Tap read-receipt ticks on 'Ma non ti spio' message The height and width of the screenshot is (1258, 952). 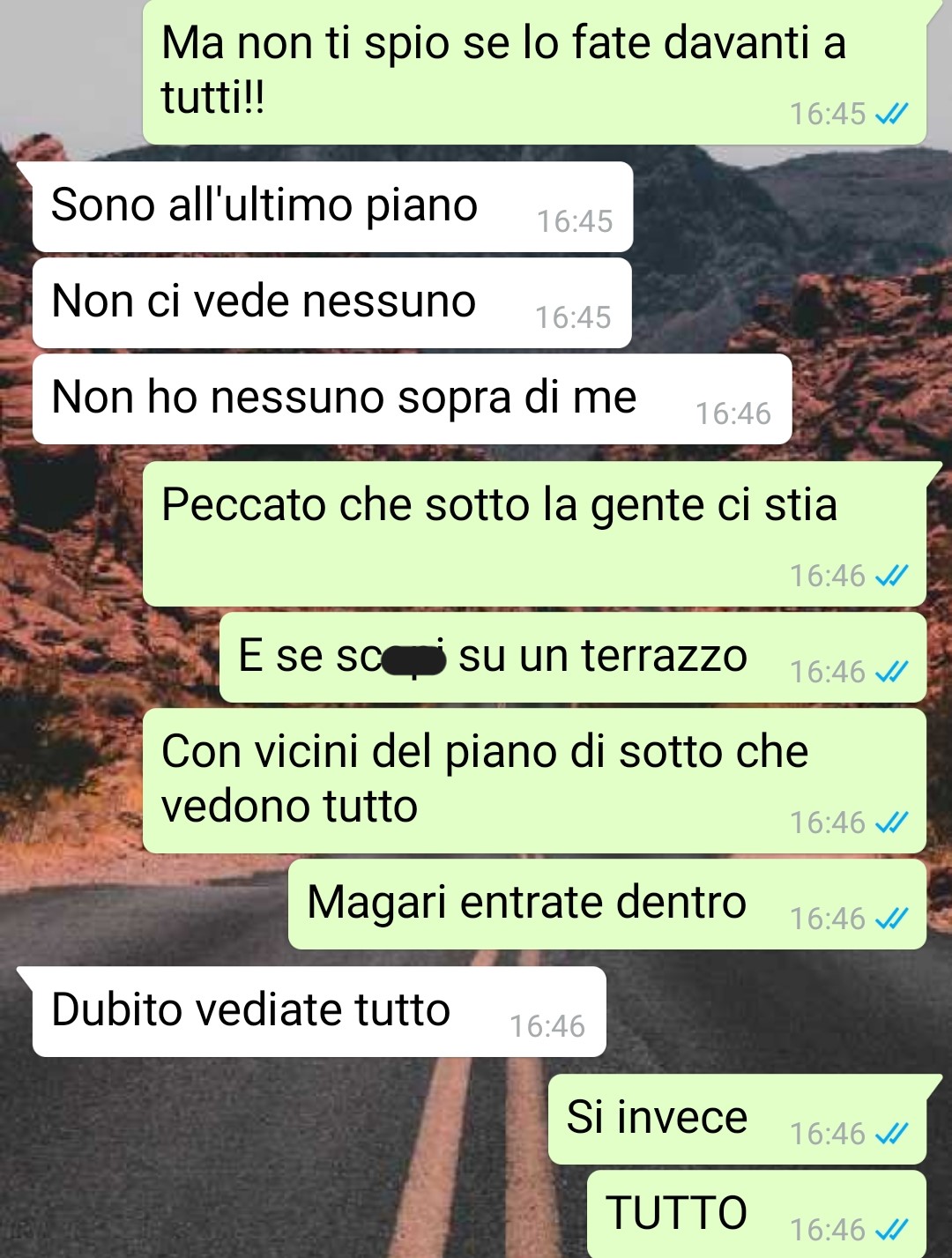(891, 114)
